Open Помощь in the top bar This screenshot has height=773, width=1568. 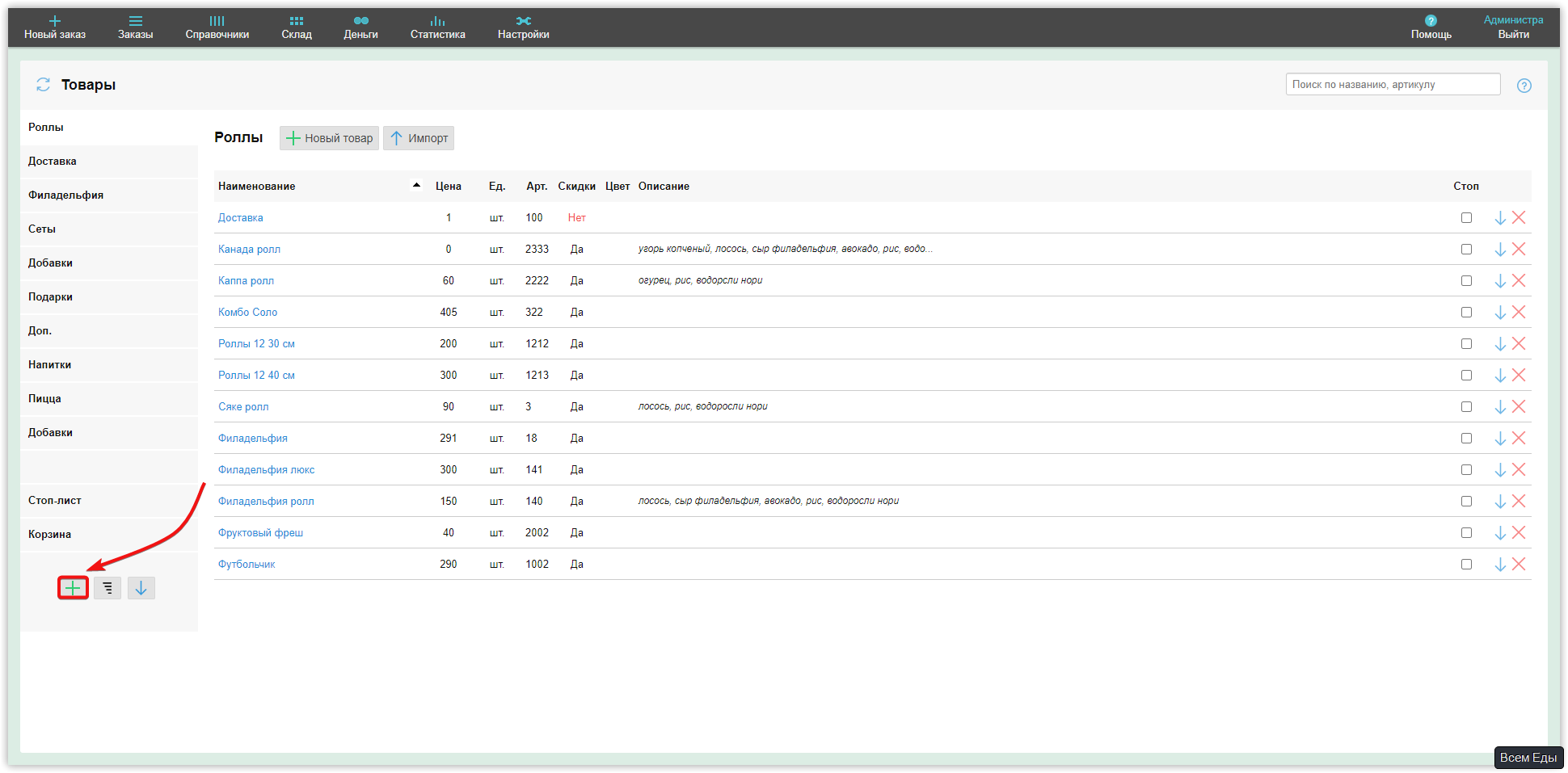(x=1431, y=27)
